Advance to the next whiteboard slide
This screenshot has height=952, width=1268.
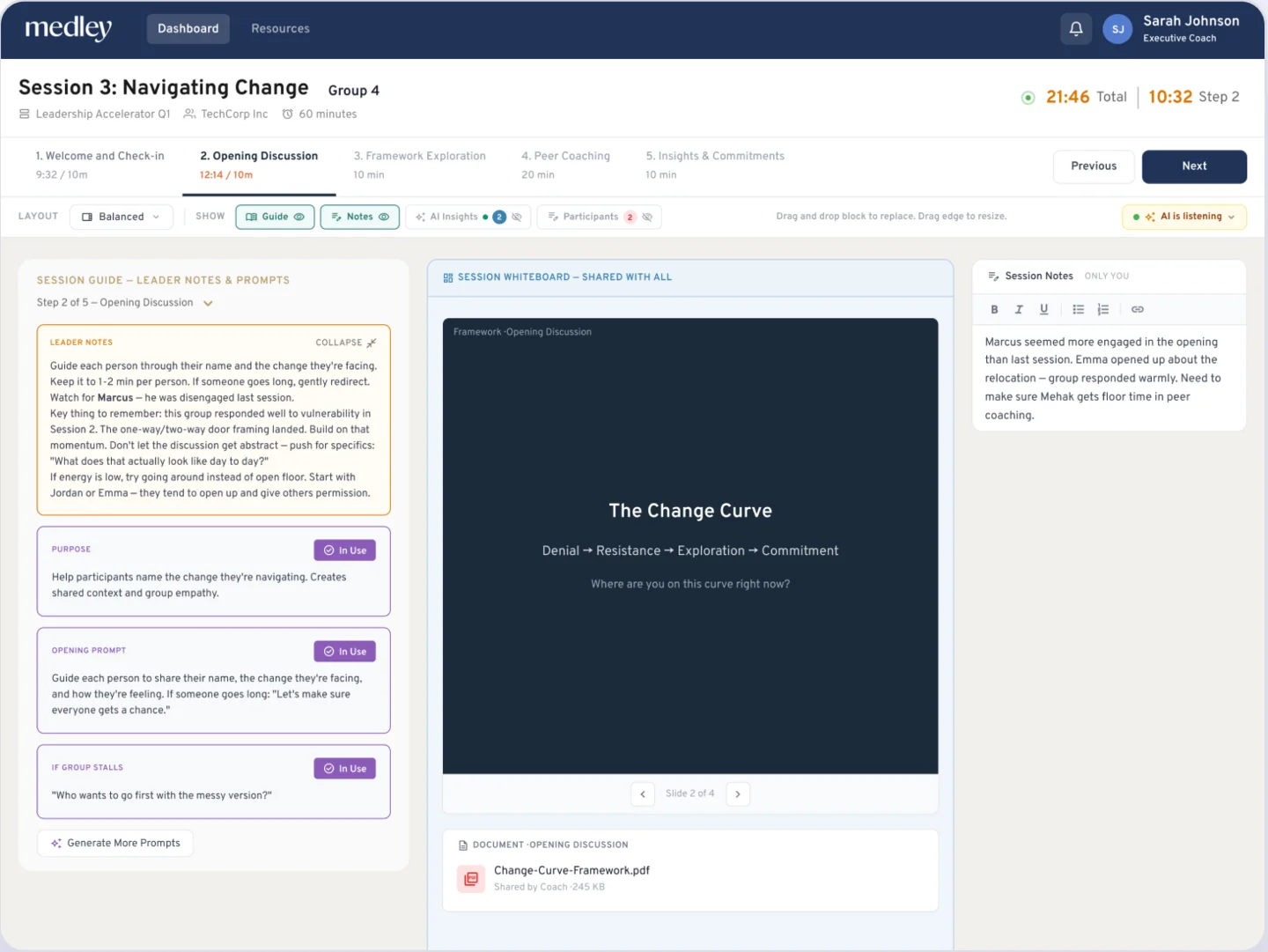click(x=738, y=793)
